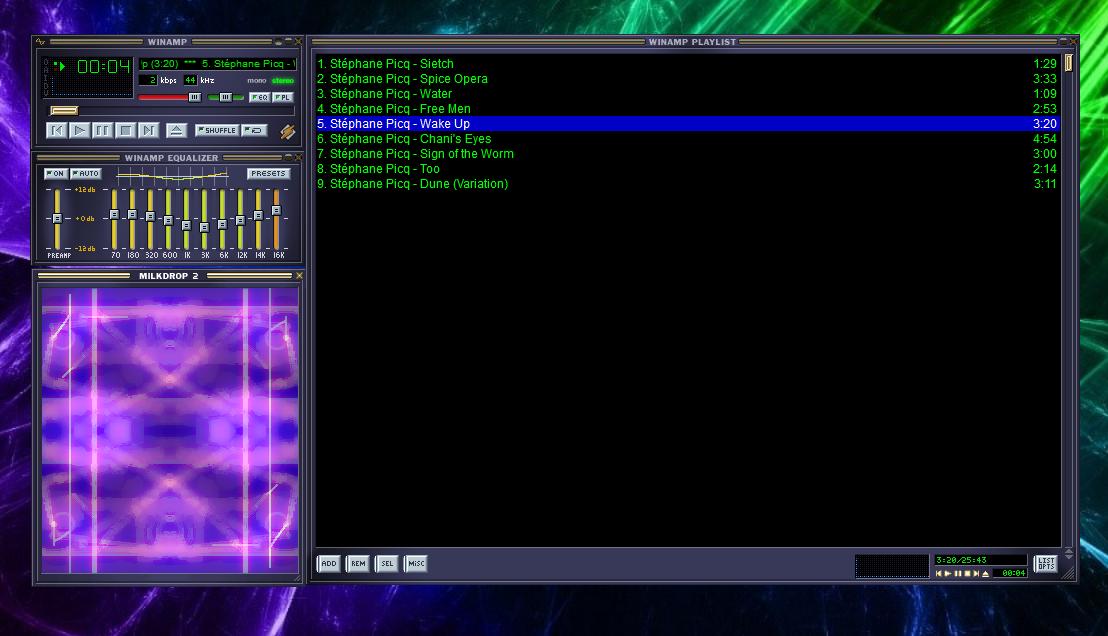Toggle Repeat mode button
Screen dimensions: 1108x636
coord(254,130)
